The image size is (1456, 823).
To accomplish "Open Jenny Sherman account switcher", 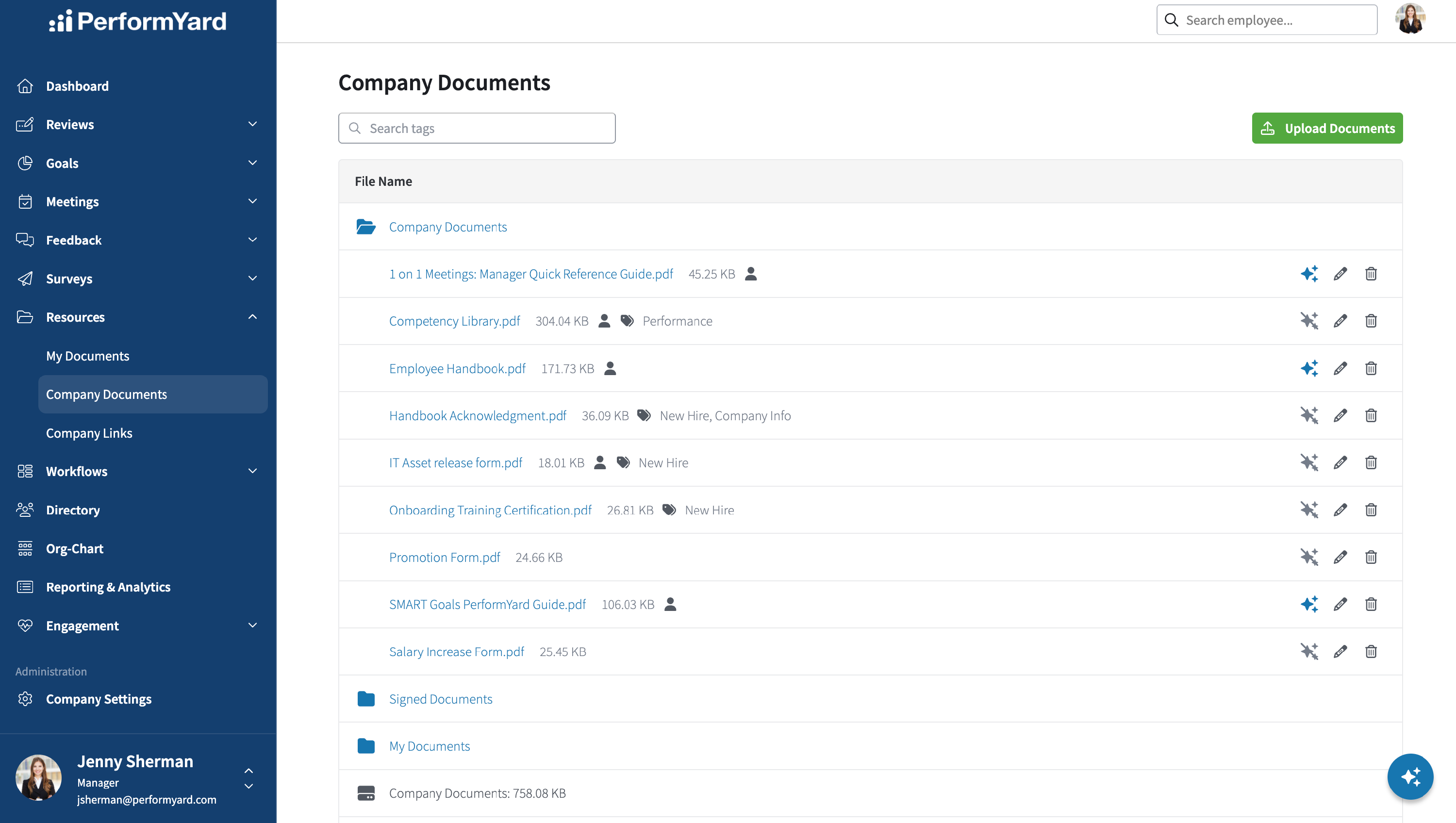I will pyautogui.click(x=248, y=778).
